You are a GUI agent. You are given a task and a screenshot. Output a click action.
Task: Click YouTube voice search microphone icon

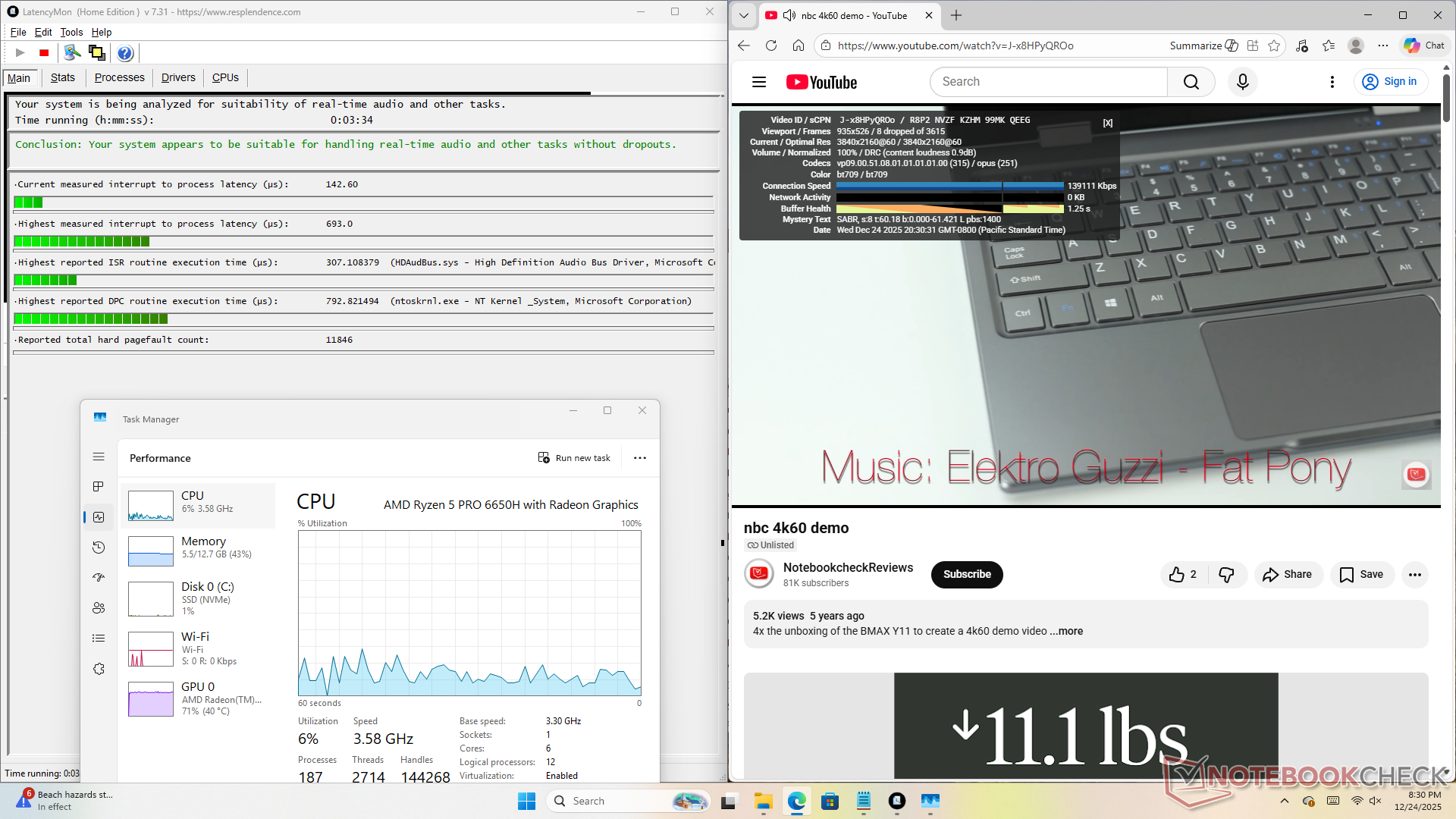(1242, 82)
